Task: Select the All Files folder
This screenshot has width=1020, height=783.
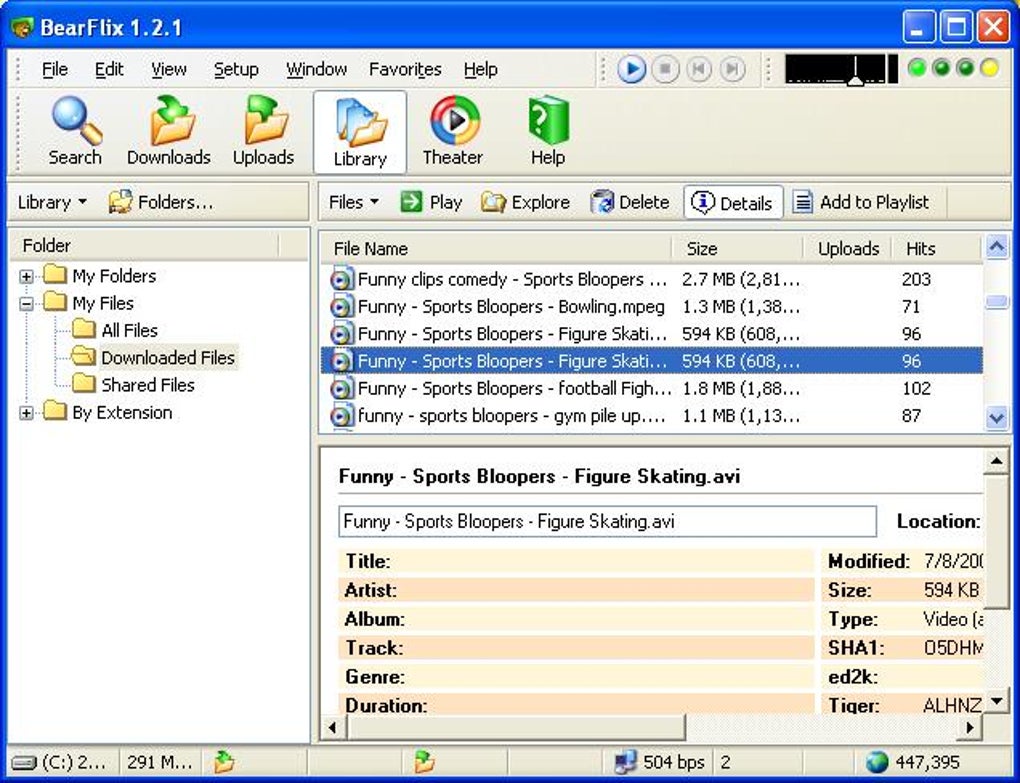Action: tap(129, 331)
